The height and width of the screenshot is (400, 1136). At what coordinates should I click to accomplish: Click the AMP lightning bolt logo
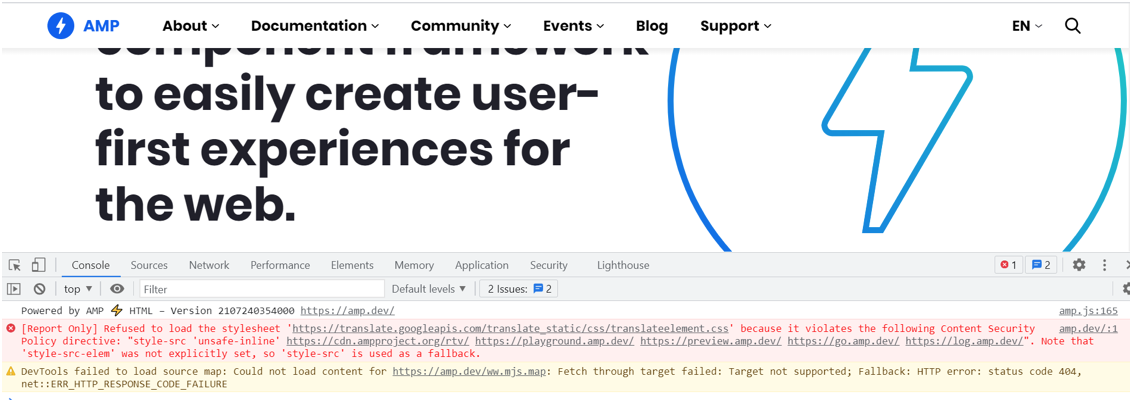pyautogui.click(x=61, y=26)
